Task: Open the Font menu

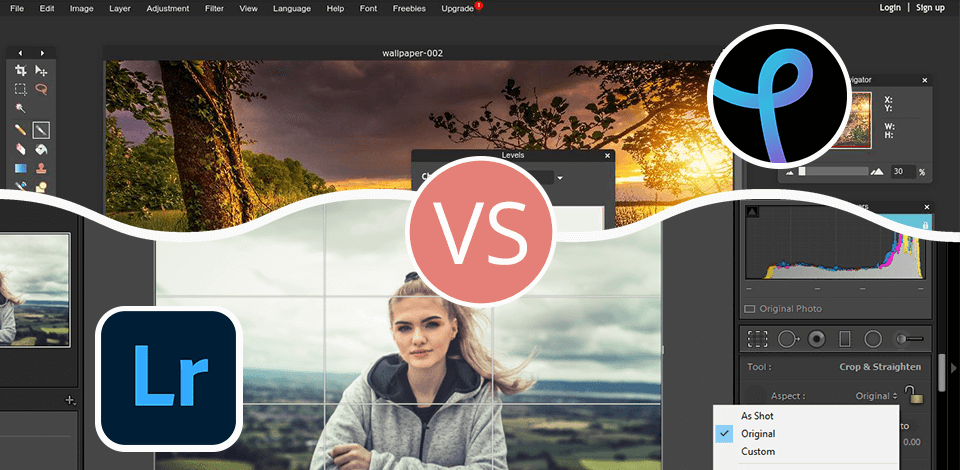Action: click(x=369, y=9)
